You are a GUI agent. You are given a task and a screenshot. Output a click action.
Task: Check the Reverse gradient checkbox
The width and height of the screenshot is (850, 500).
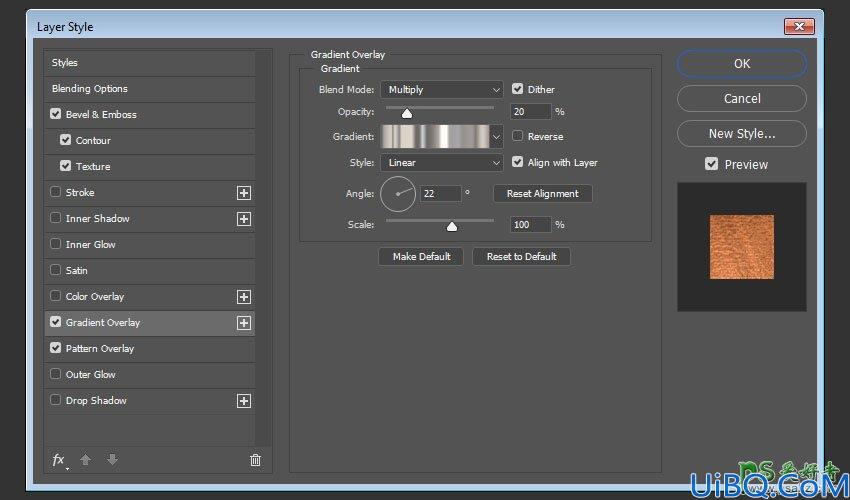pyautogui.click(x=518, y=136)
